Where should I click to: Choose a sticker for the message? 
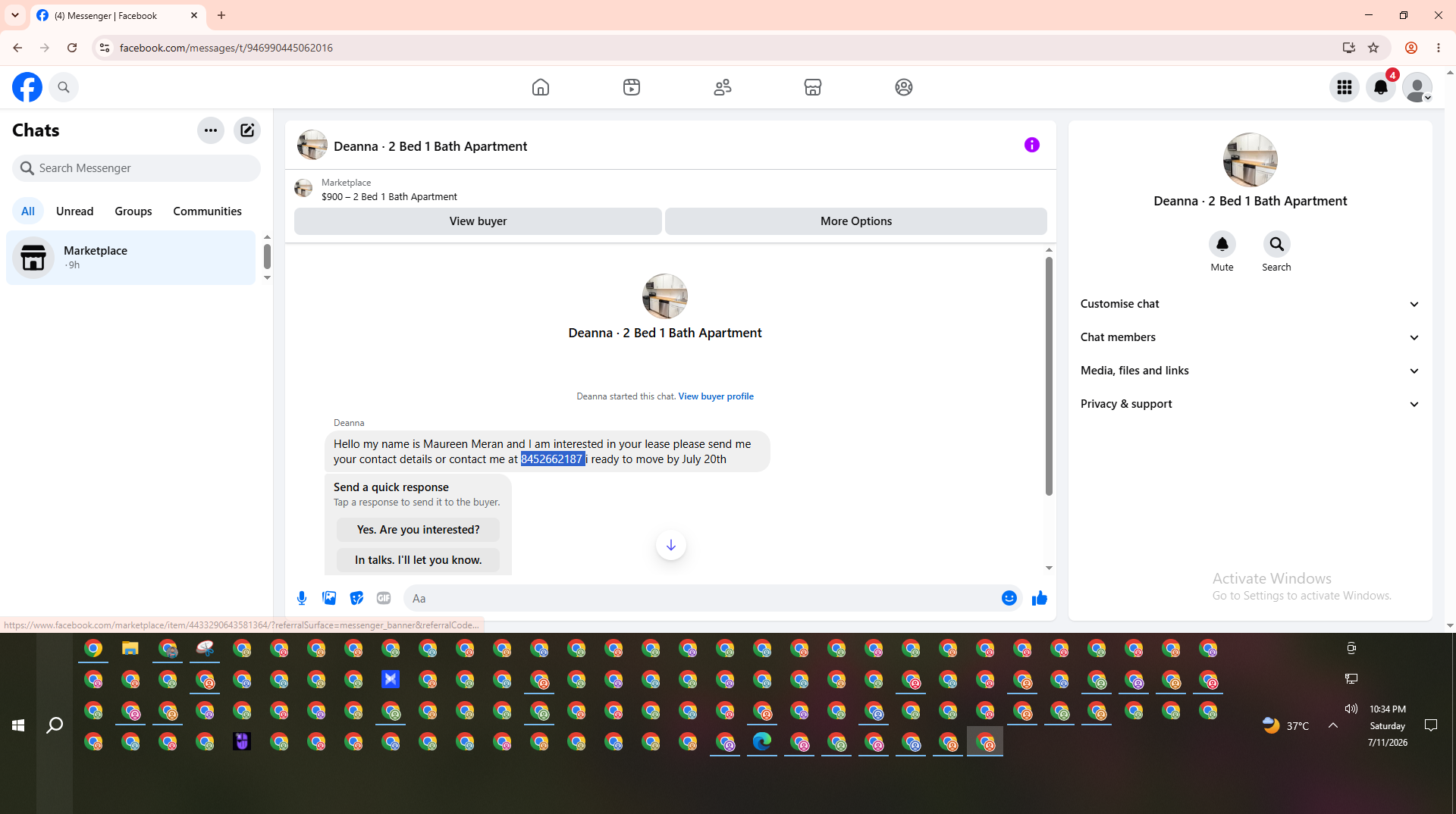[356, 598]
